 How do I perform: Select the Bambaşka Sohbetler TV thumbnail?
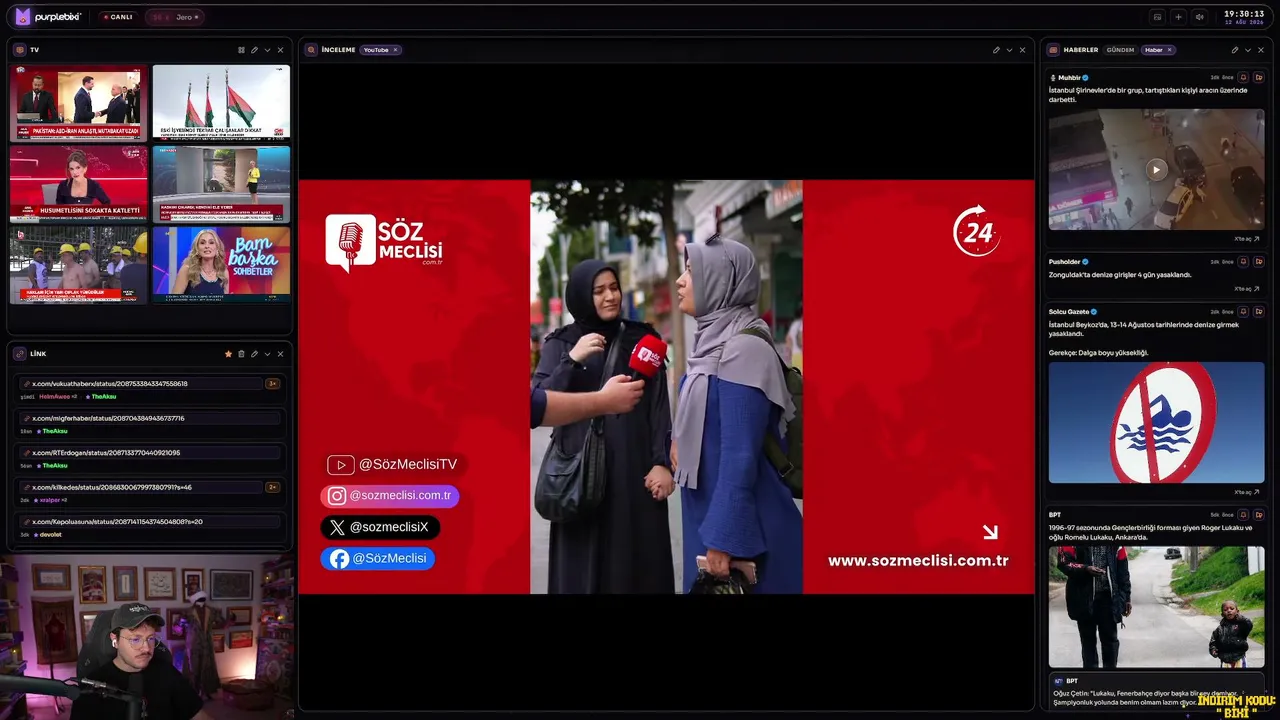click(x=221, y=265)
